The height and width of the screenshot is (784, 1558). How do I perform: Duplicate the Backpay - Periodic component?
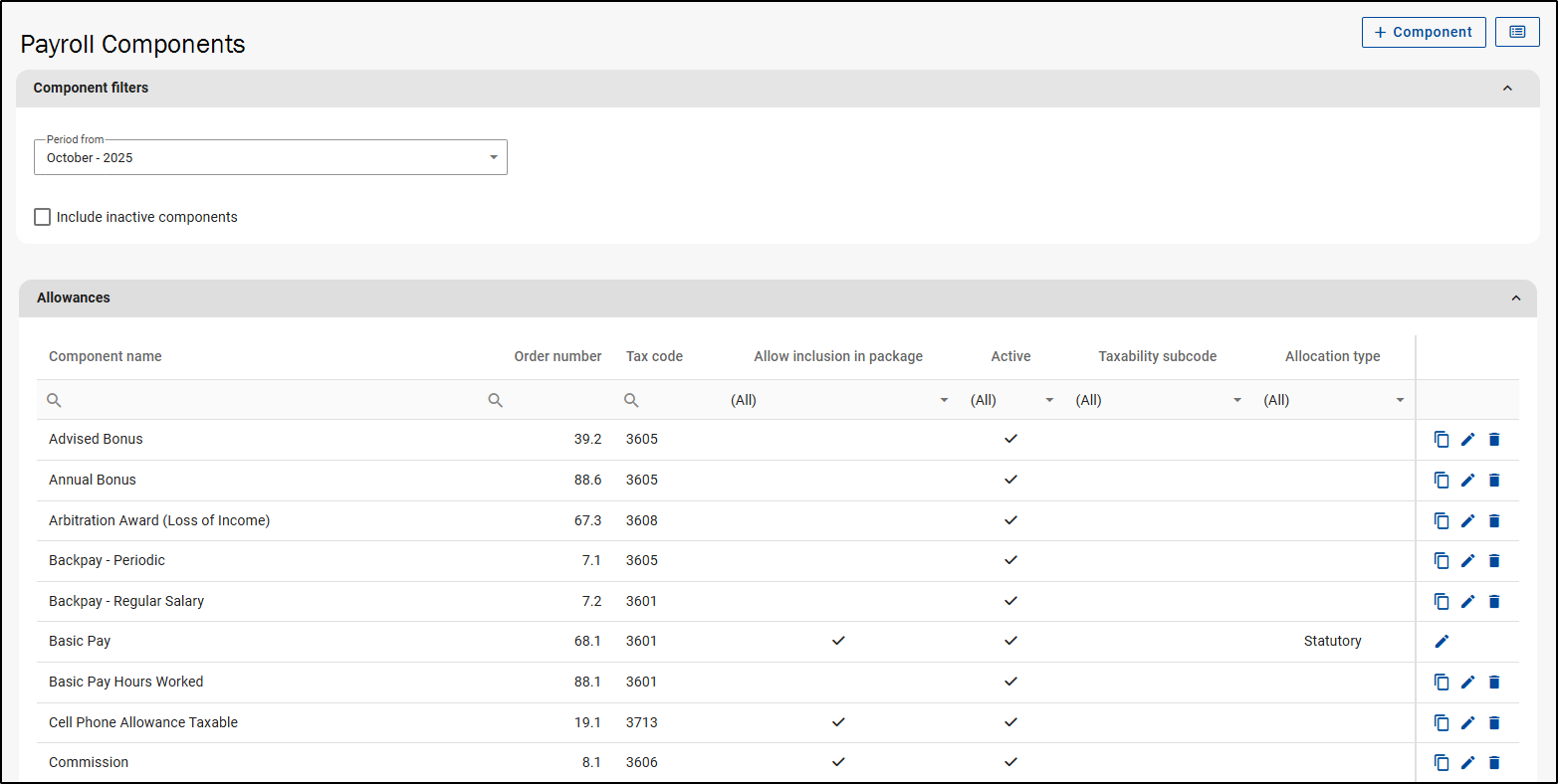1441,561
